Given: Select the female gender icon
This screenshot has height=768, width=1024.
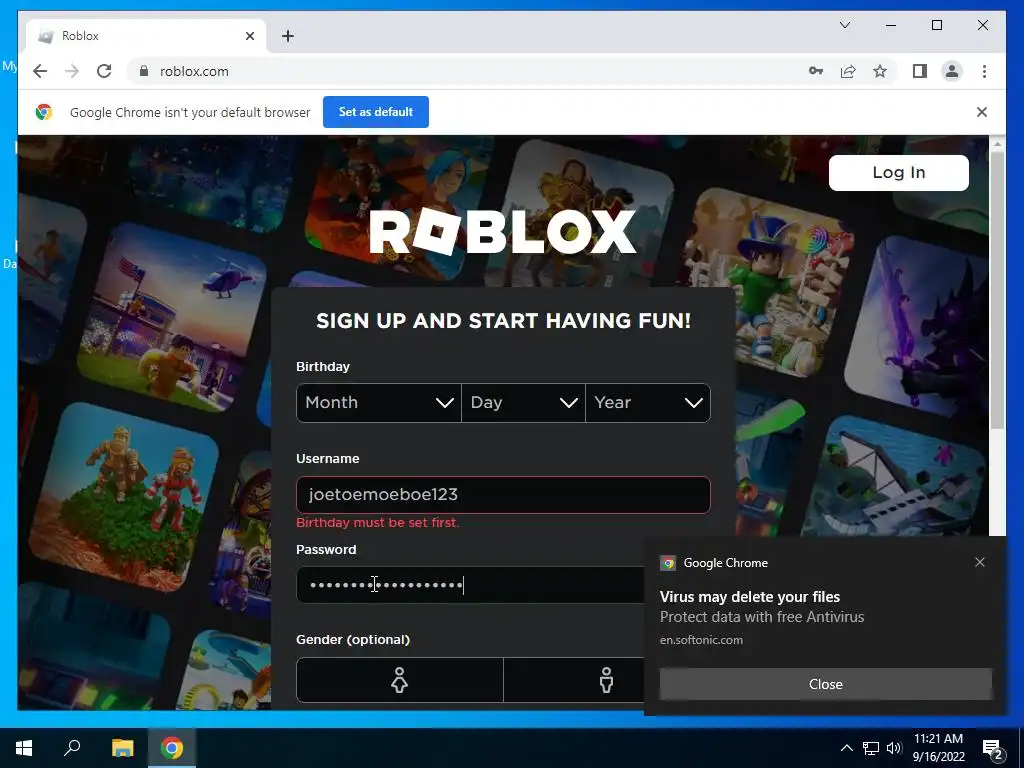Looking at the screenshot, I should point(399,680).
